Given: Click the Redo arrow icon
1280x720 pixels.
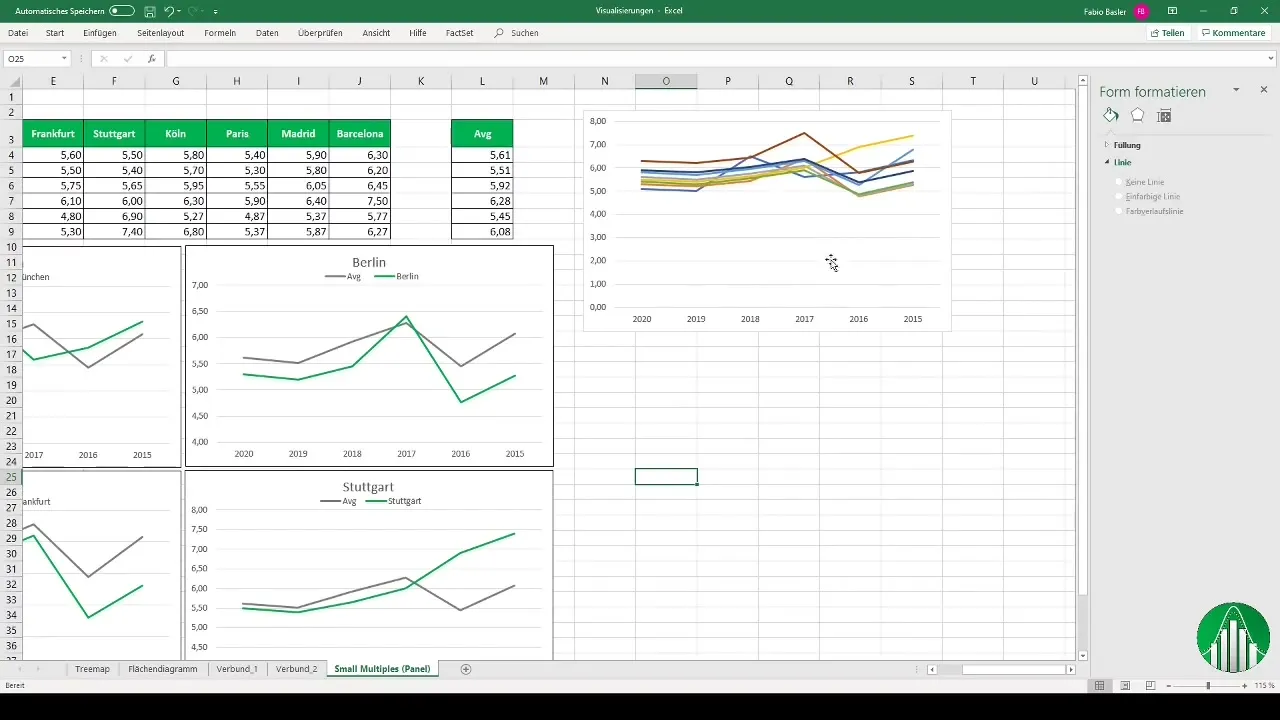Looking at the screenshot, I should coord(194,11).
